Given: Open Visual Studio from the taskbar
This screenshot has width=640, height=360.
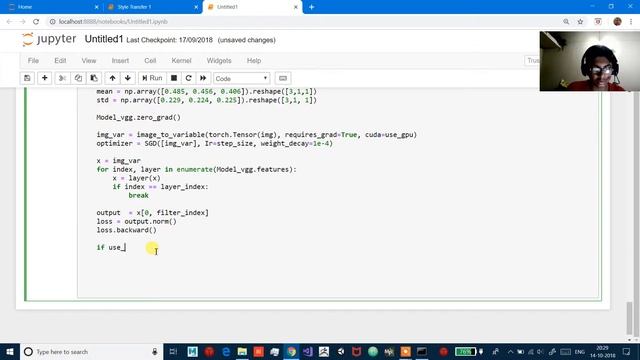Looking at the screenshot, I should tap(307, 351).
